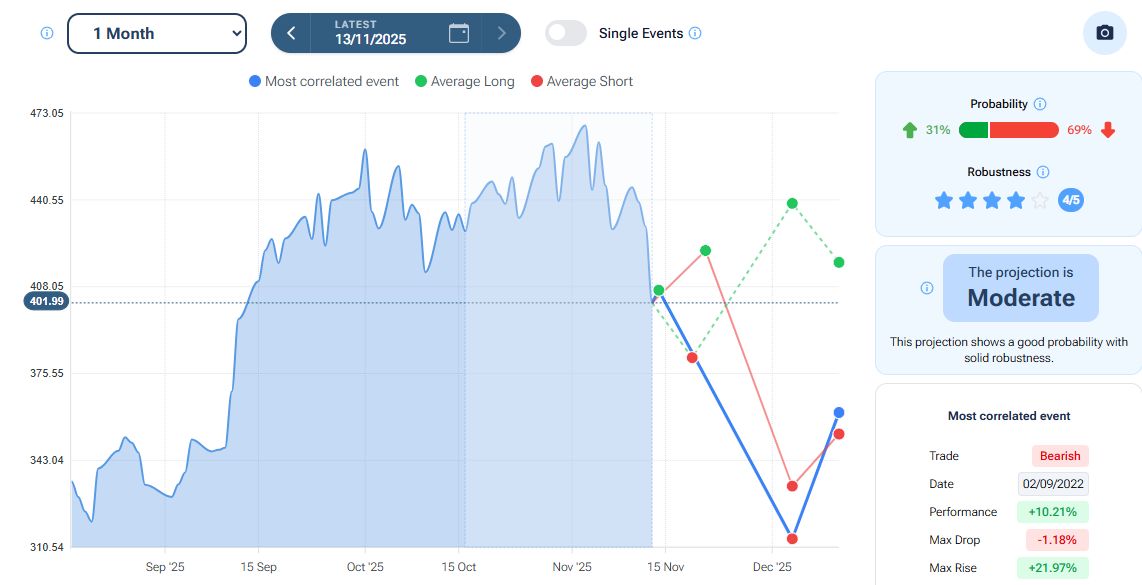Click info icon next to Probability

click(1040, 104)
